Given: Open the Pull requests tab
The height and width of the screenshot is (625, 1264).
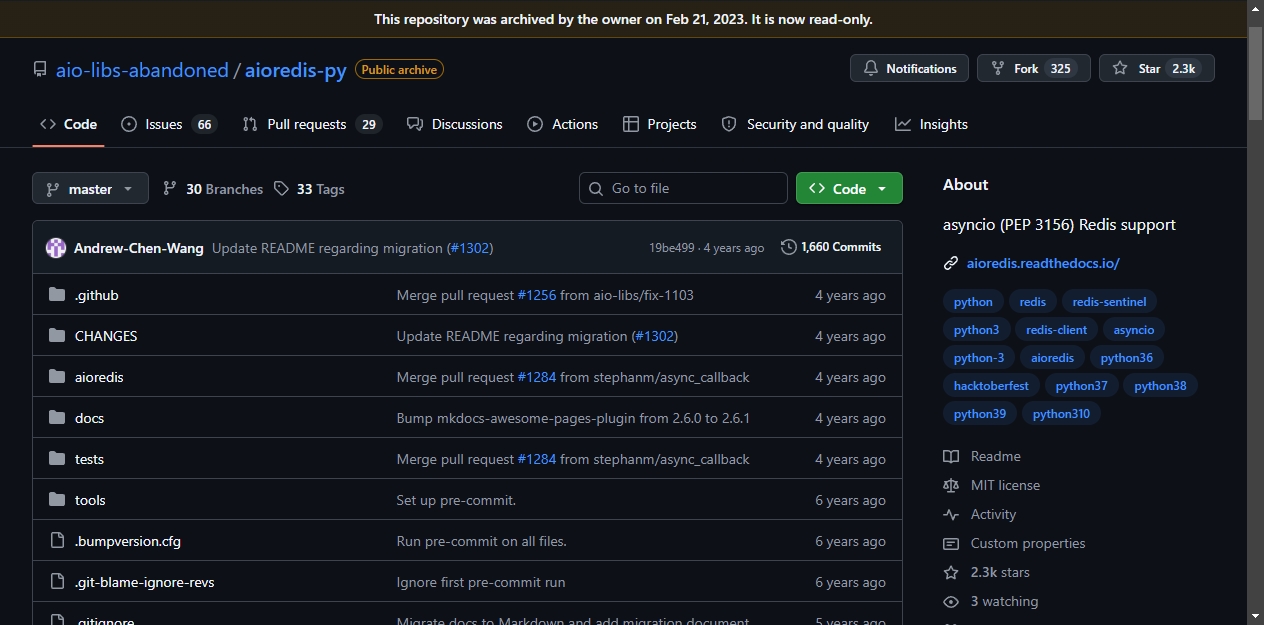Looking at the screenshot, I should pyautogui.click(x=312, y=124).
